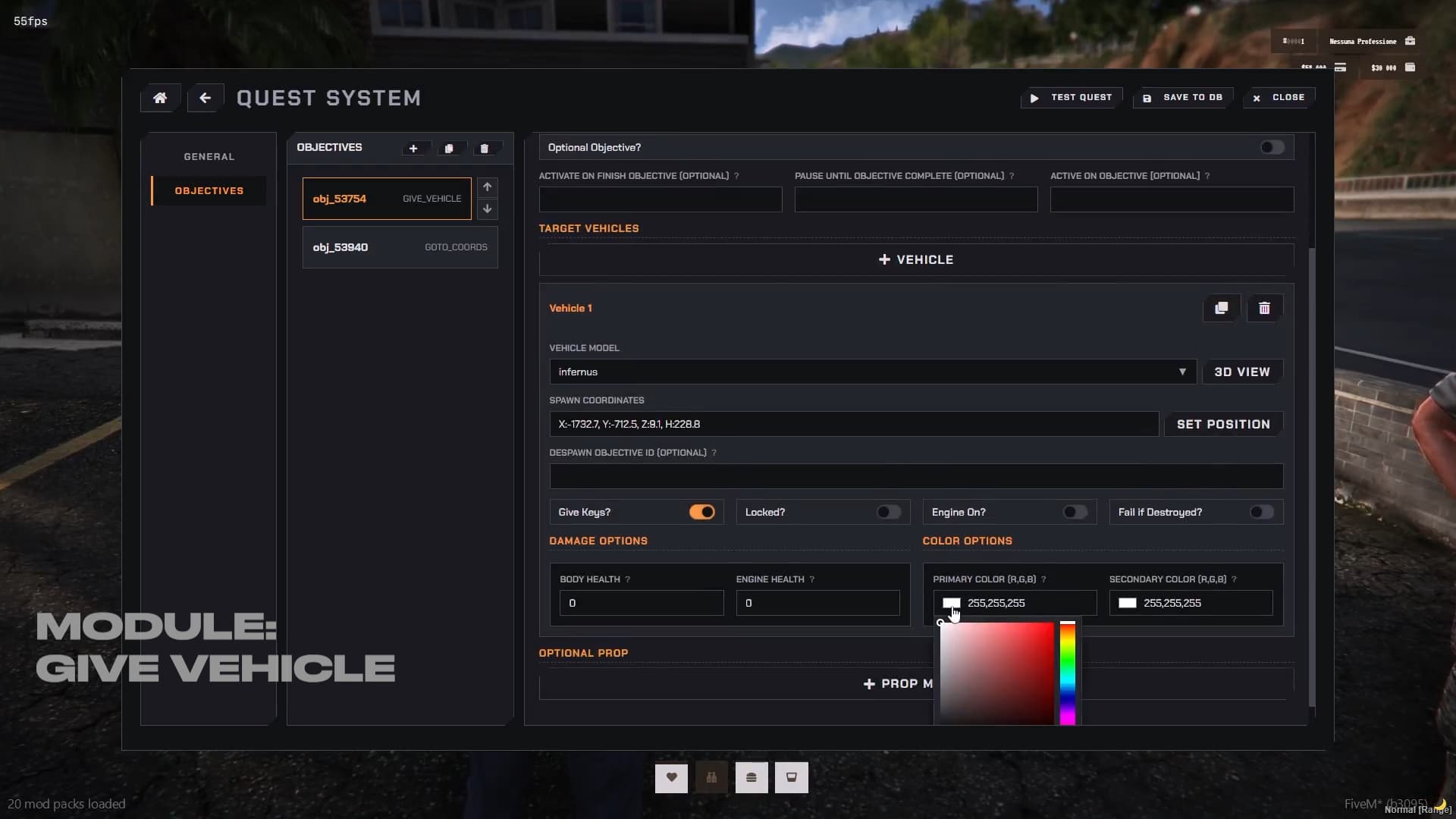The height and width of the screenshot is (819, 1456).
Task: Click the back arrow icon
Action: tap(205, 98)
